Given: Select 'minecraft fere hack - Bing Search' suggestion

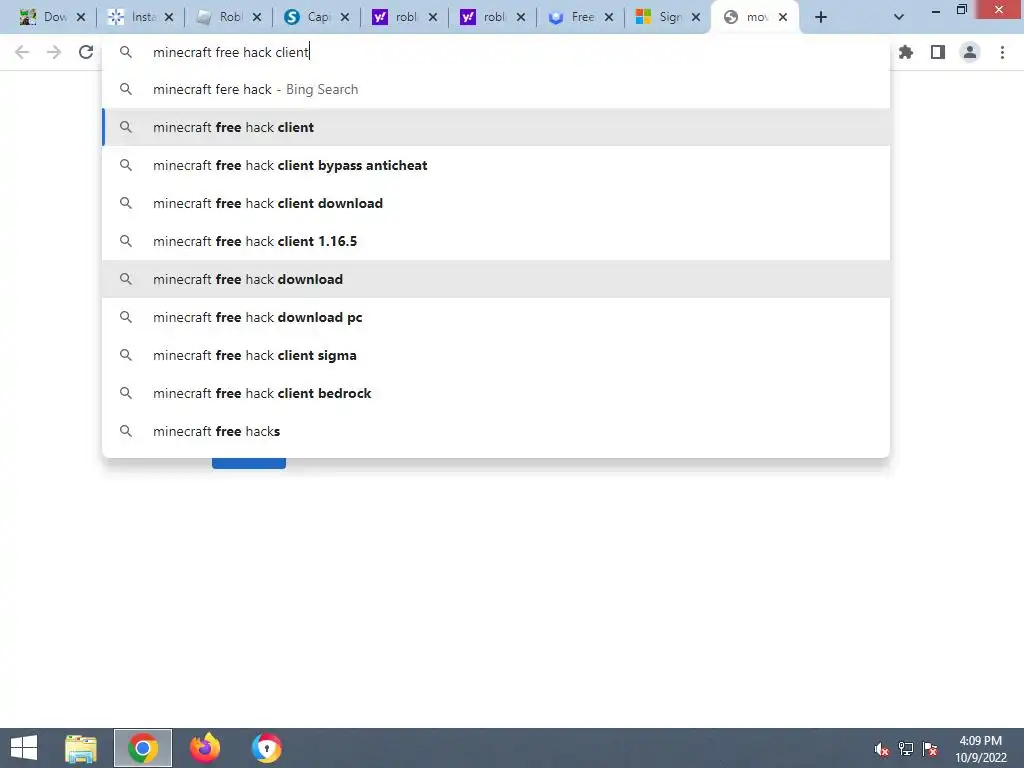Looking at the screenshot, I should pos(496,89).
